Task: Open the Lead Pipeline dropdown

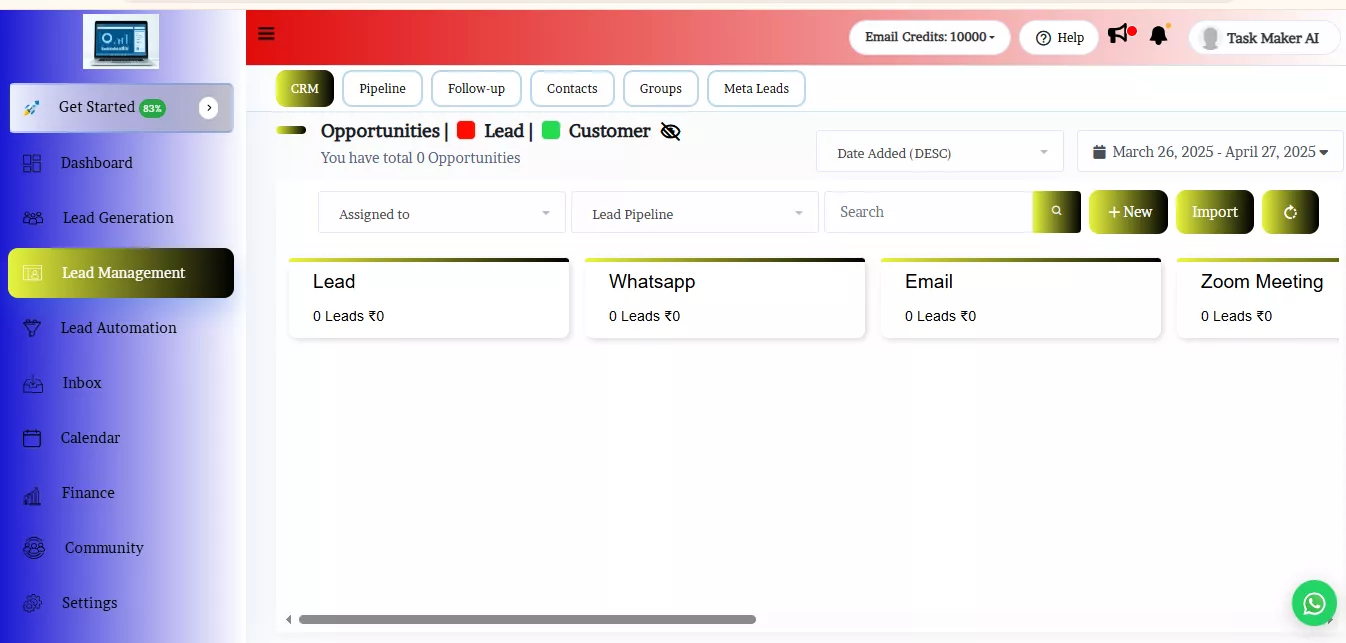Action: (x=695, y=213)
